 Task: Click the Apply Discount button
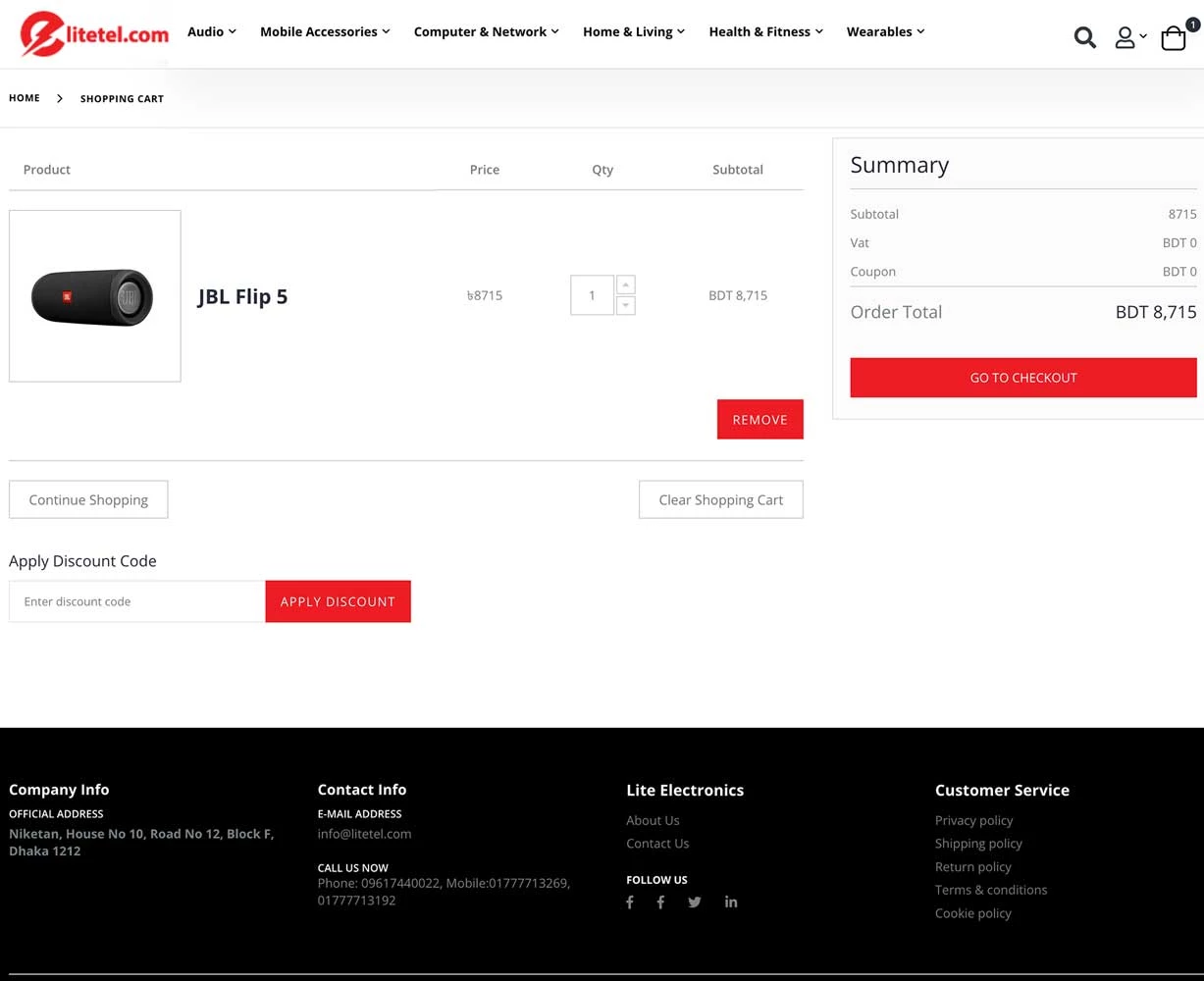338,601
